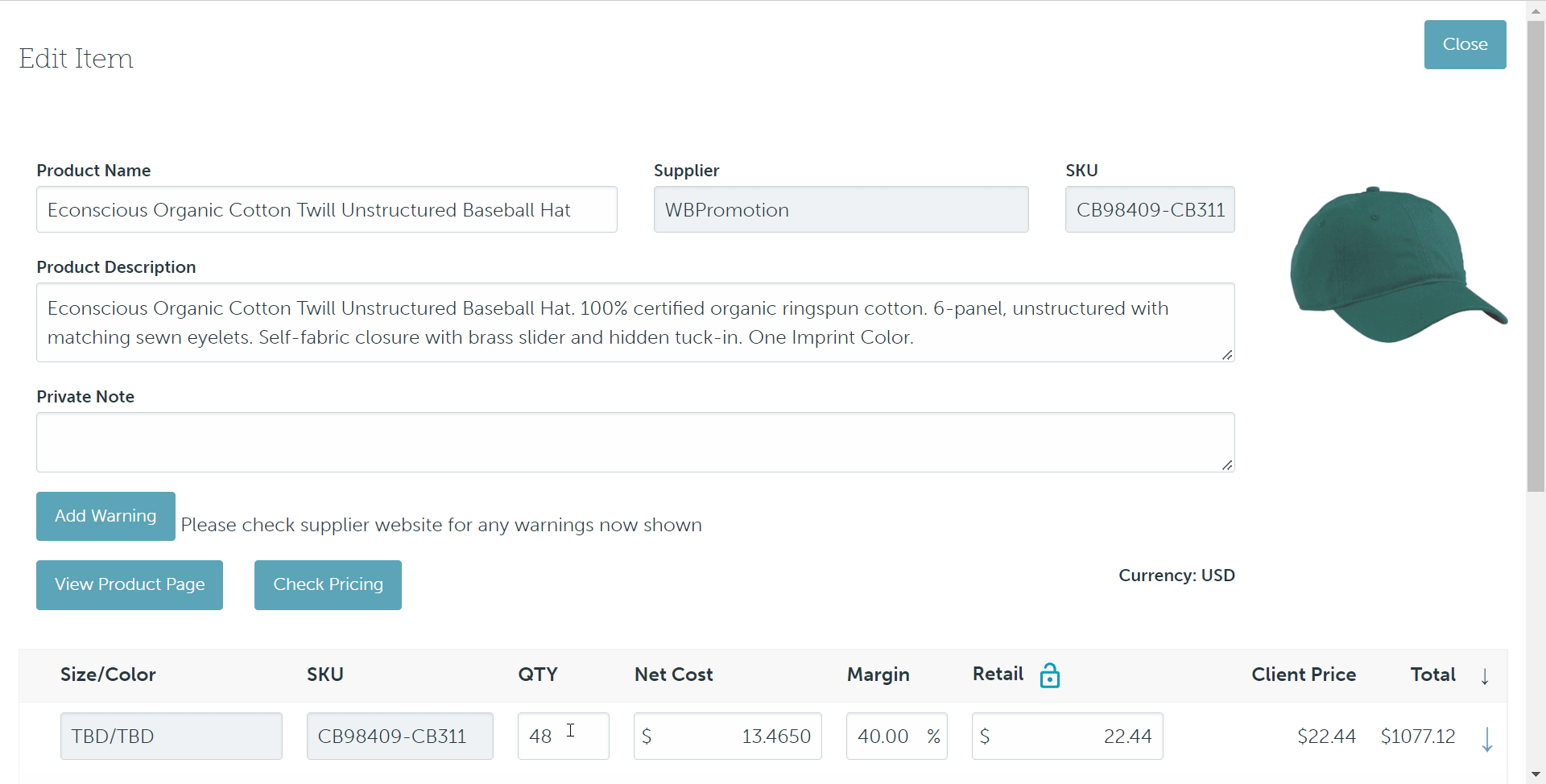Click the Check Pricing button

point(328,585)
